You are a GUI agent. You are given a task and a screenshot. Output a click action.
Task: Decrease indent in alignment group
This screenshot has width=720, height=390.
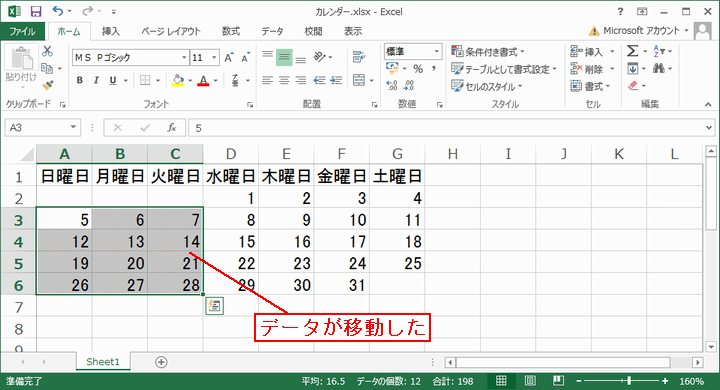[x=320, y=80]
